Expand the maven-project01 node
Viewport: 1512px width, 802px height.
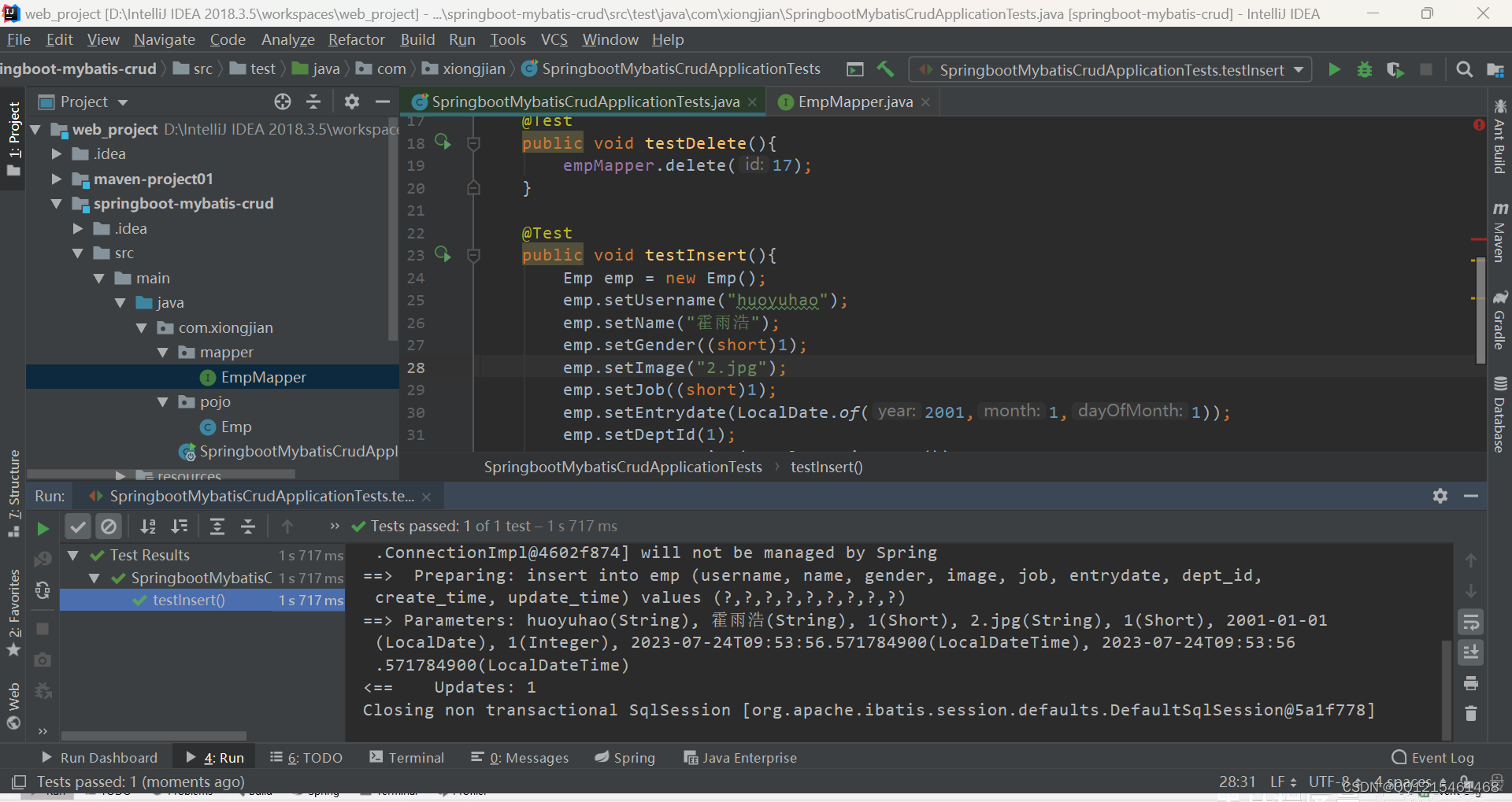coord(57,179)
